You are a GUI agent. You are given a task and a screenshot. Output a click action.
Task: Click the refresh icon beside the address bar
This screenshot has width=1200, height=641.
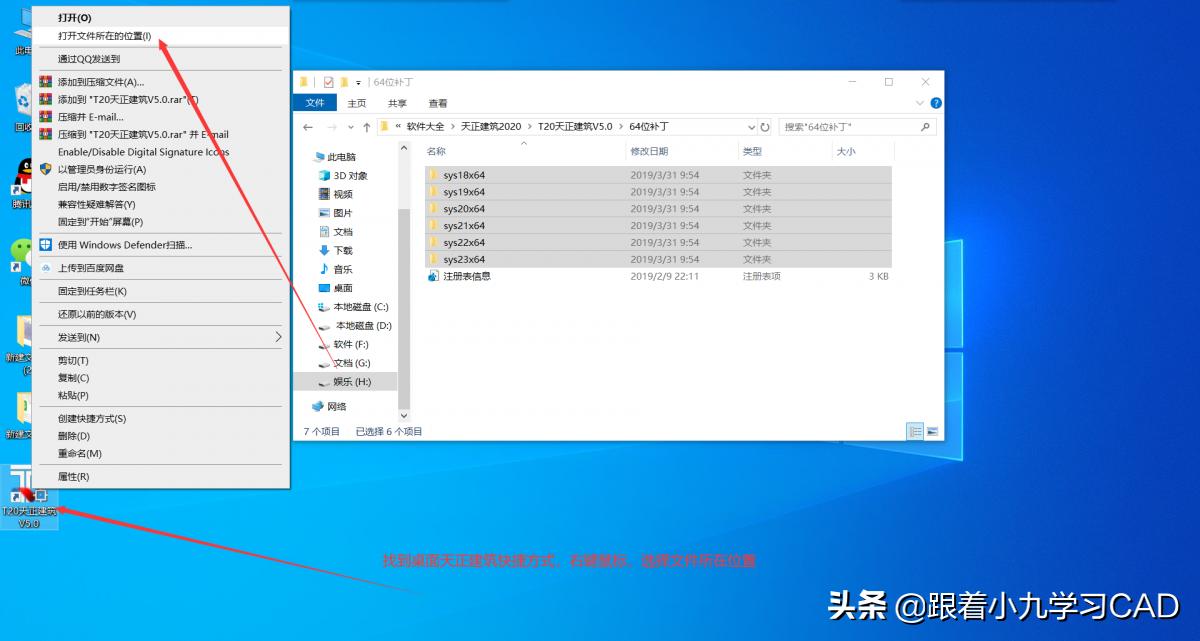[x=765, y=126]
